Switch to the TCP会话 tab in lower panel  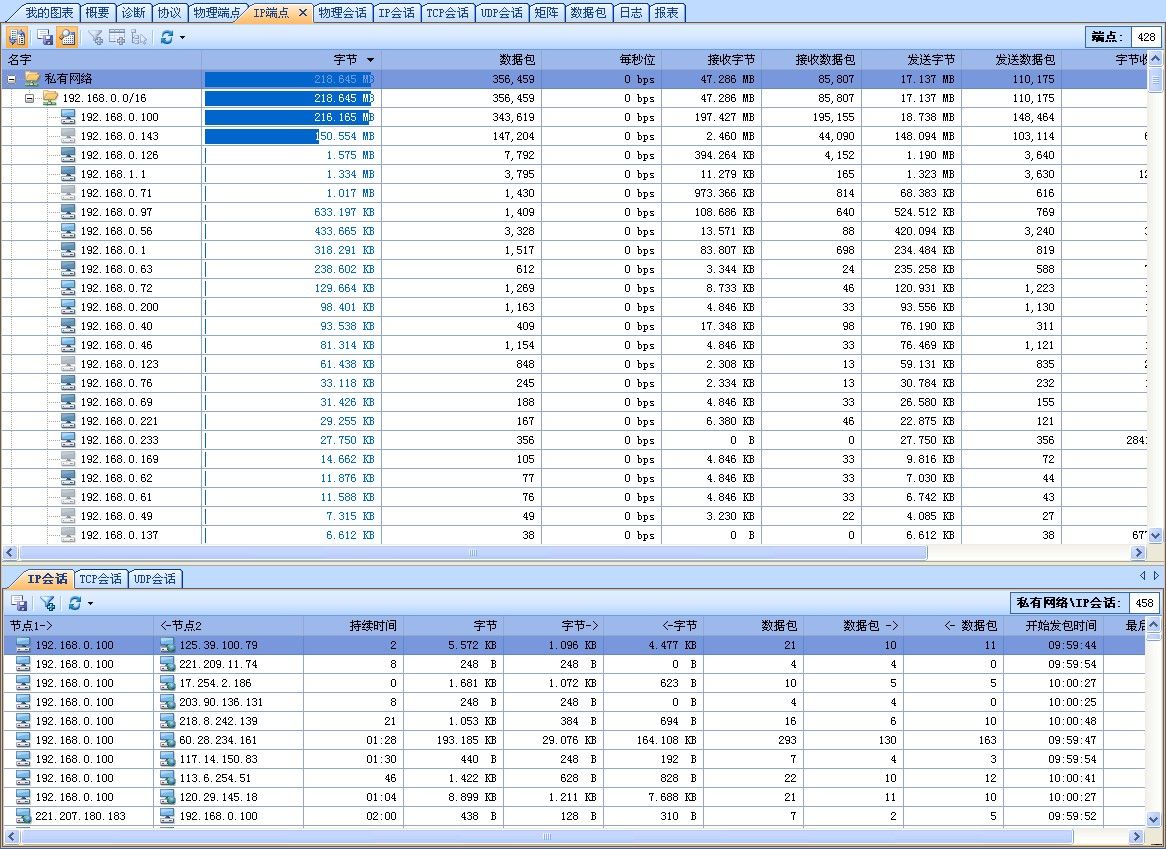point(100,578)
